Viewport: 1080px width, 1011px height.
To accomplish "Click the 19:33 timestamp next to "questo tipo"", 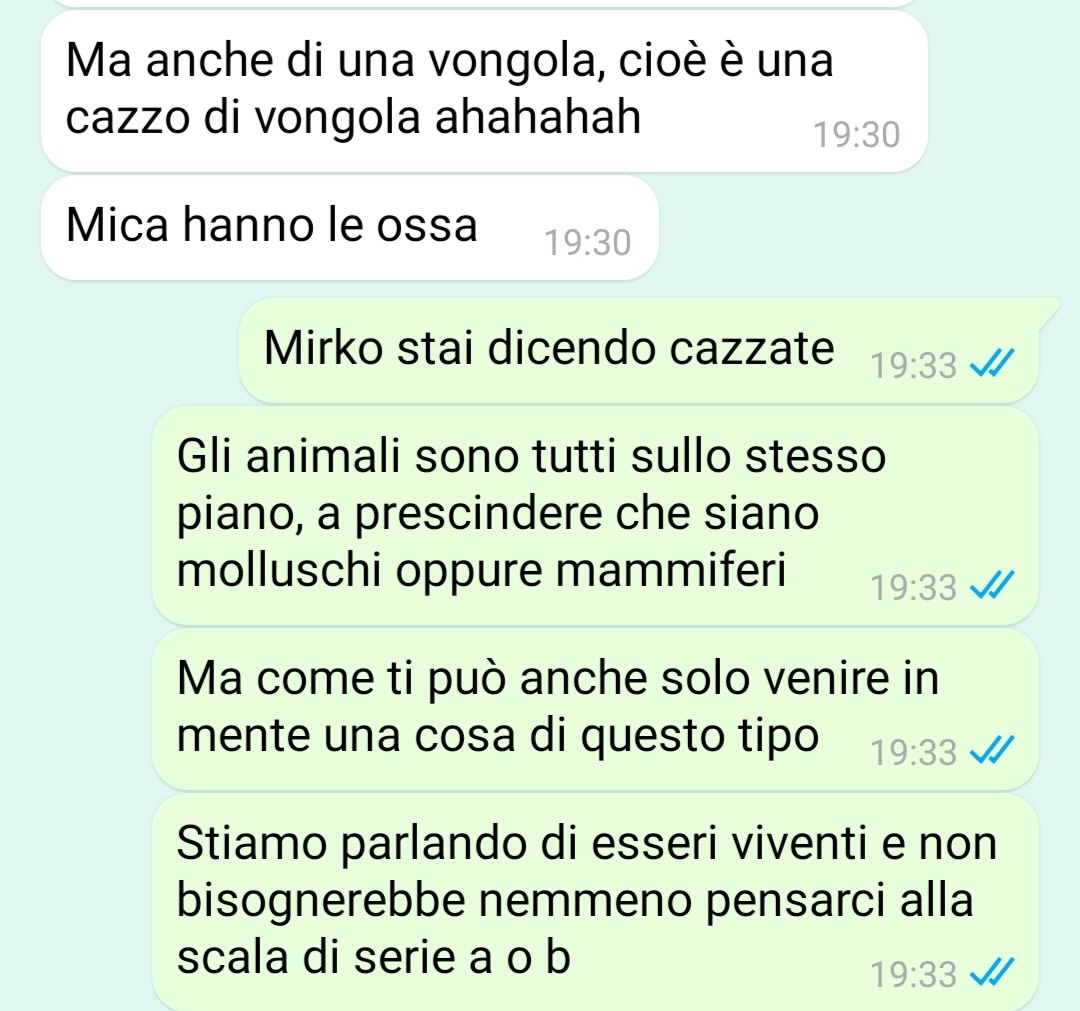I will click(x=913, y=753).
